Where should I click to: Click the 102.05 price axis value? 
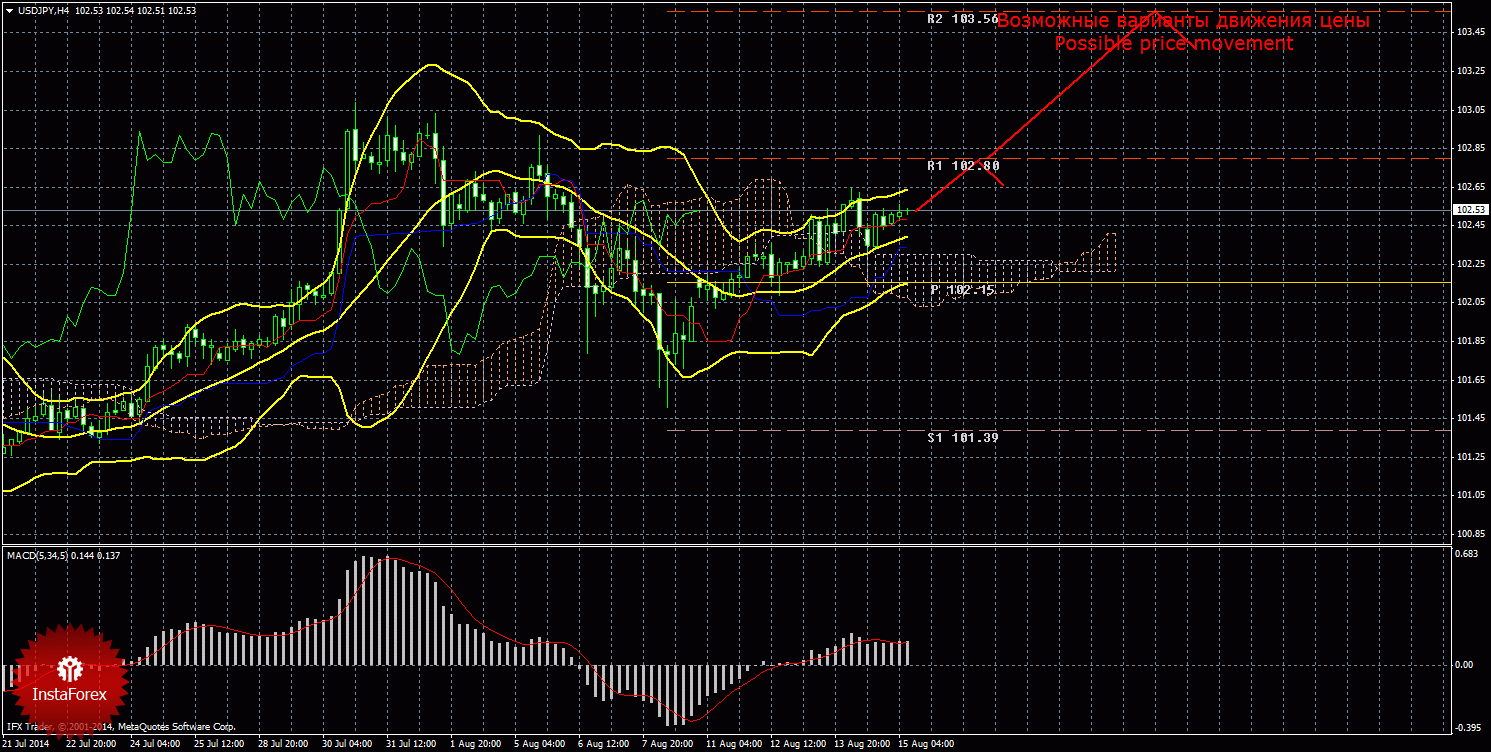point(1470,303)
